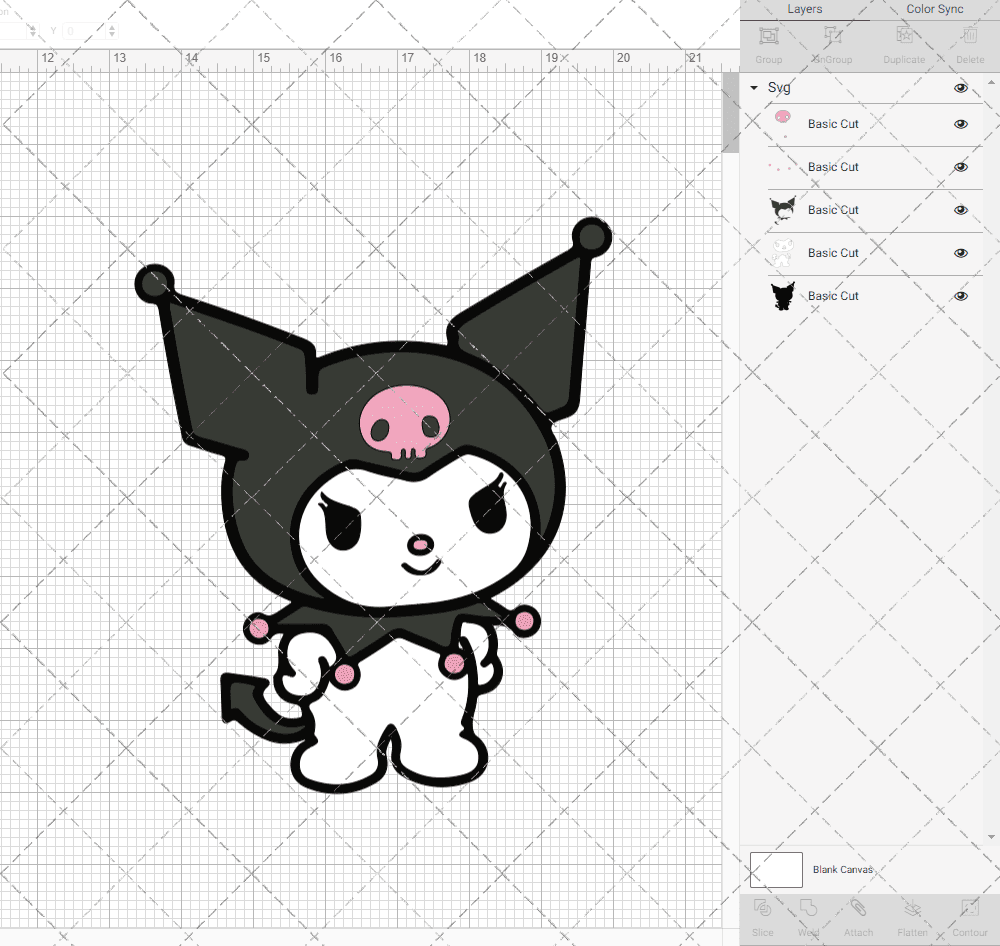Viewport: 1000px width, 946px height.
Task: Open the Blank Canvas color swatch
Action: [776, 869]
